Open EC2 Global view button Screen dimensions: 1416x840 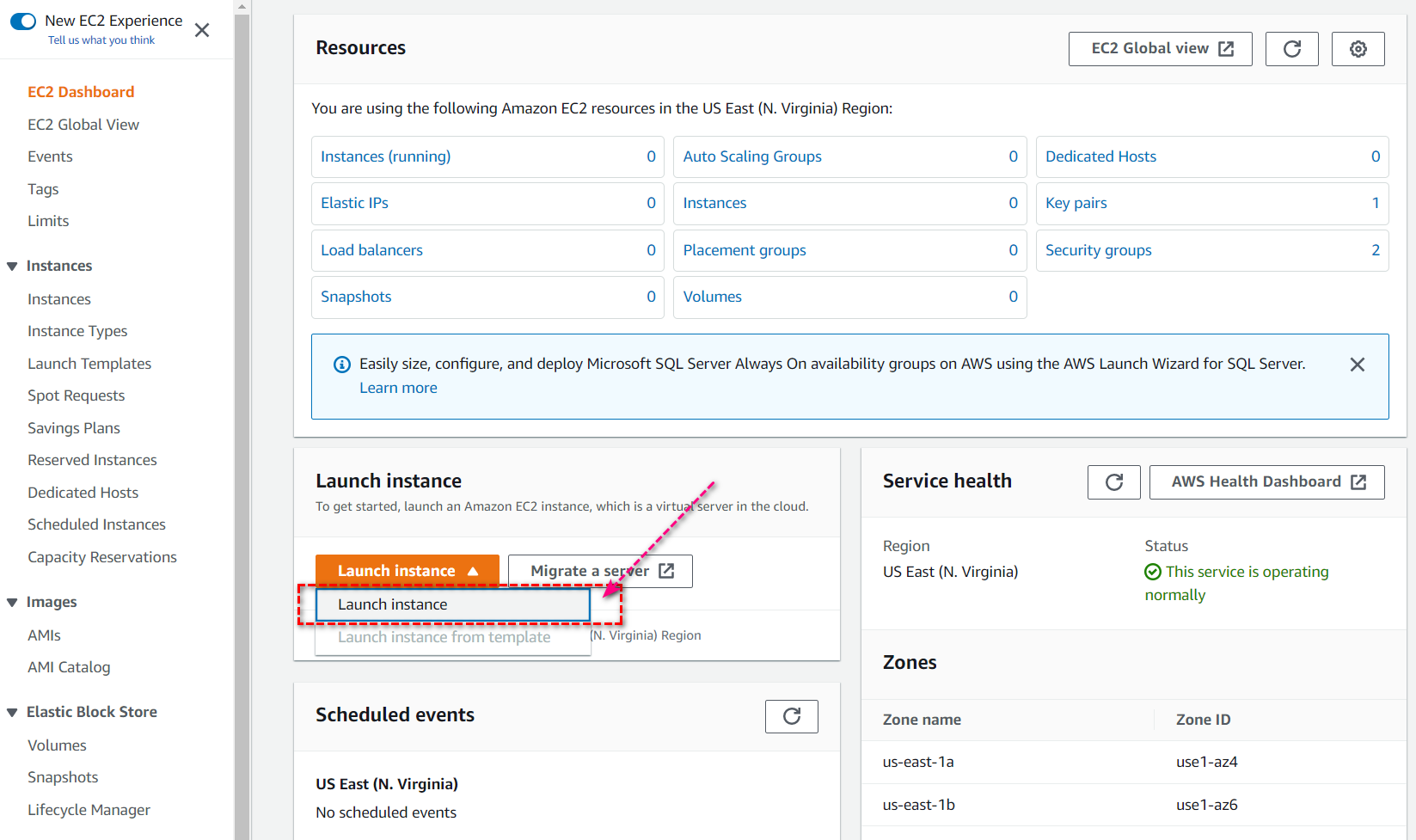tap(1160, 49)
